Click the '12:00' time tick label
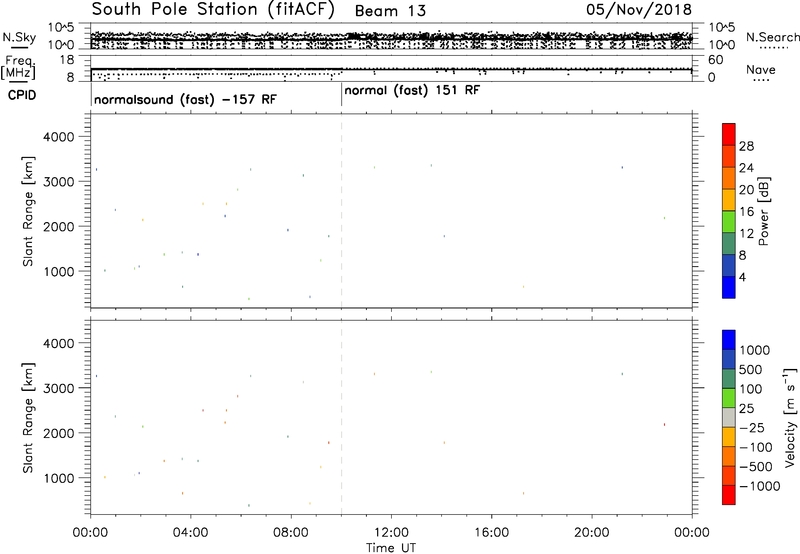This screenshot has height=554, width=800. point(391,533)
